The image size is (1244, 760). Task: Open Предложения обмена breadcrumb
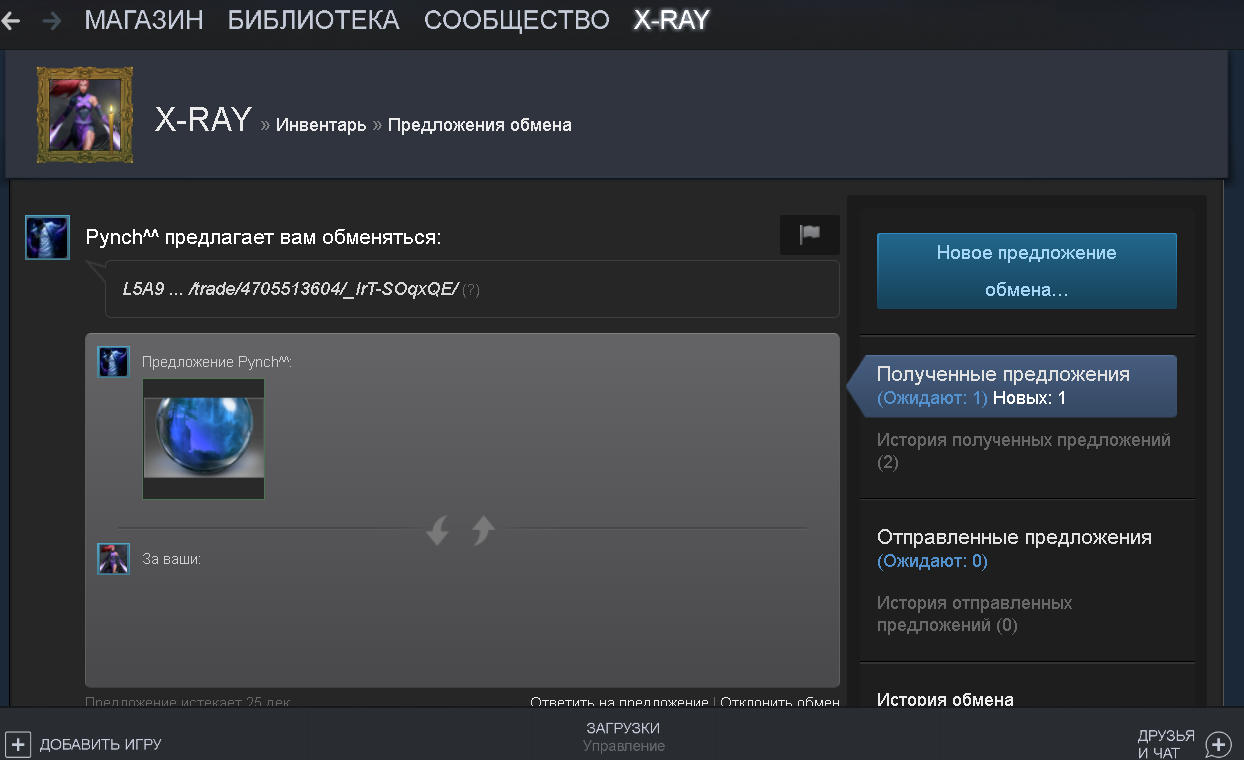[x=480, y=125]
